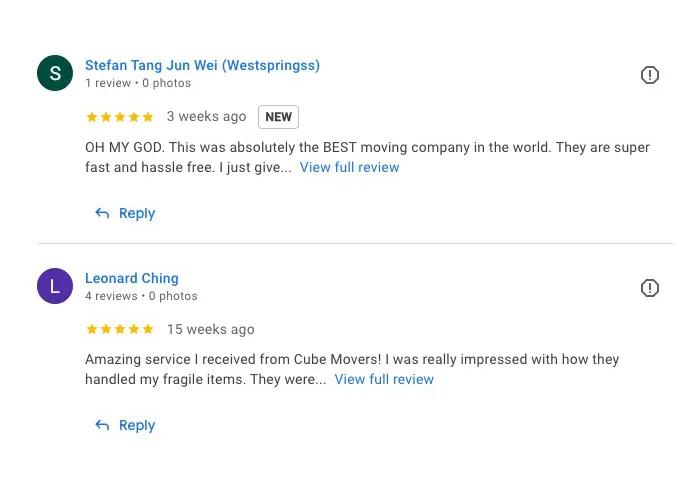Reply to Leonard Ching's review
The height and width of the screenshot is (490, 700).
[x=136, y=425]
